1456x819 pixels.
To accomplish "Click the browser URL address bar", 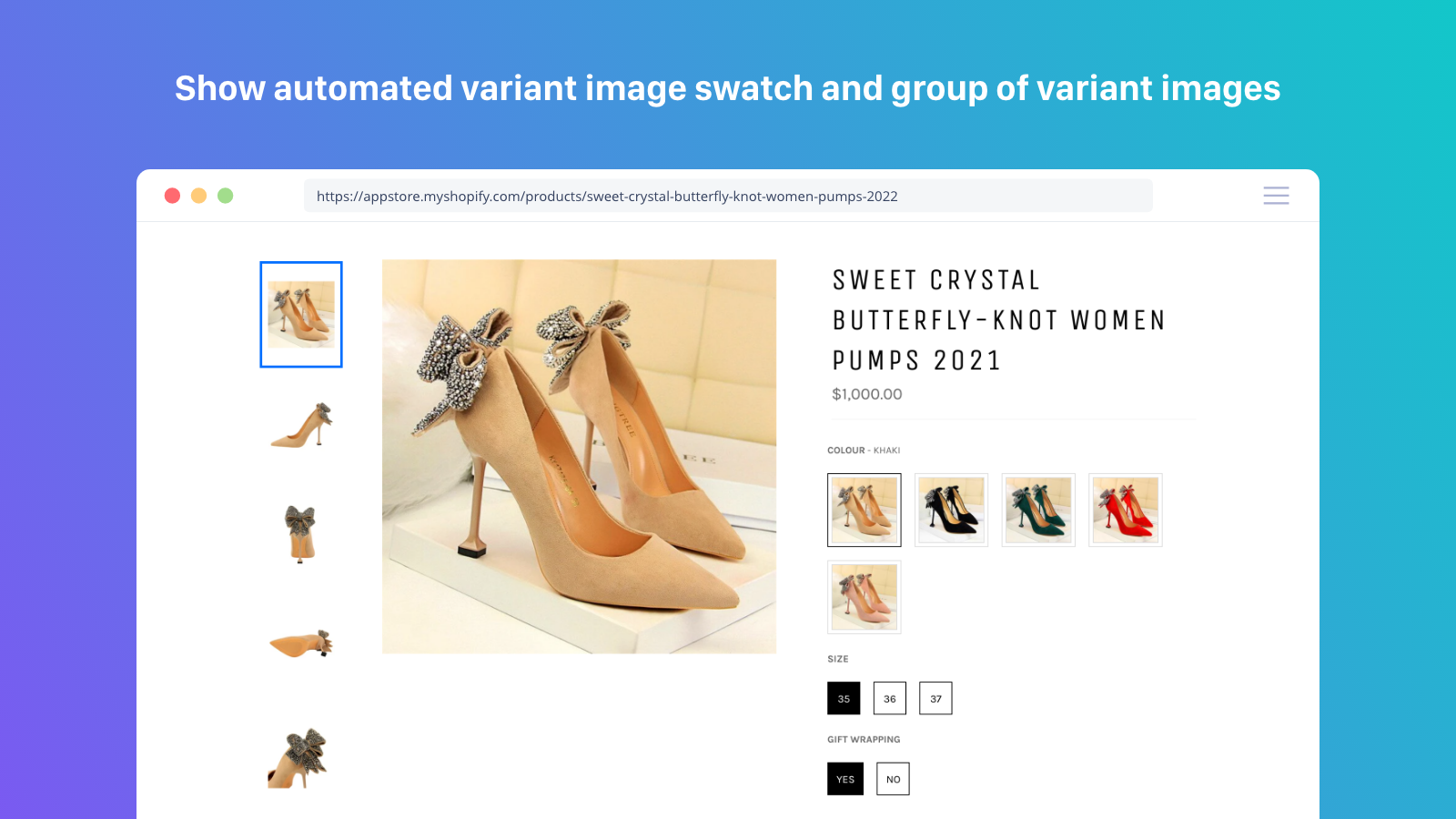I will (728, 196).
